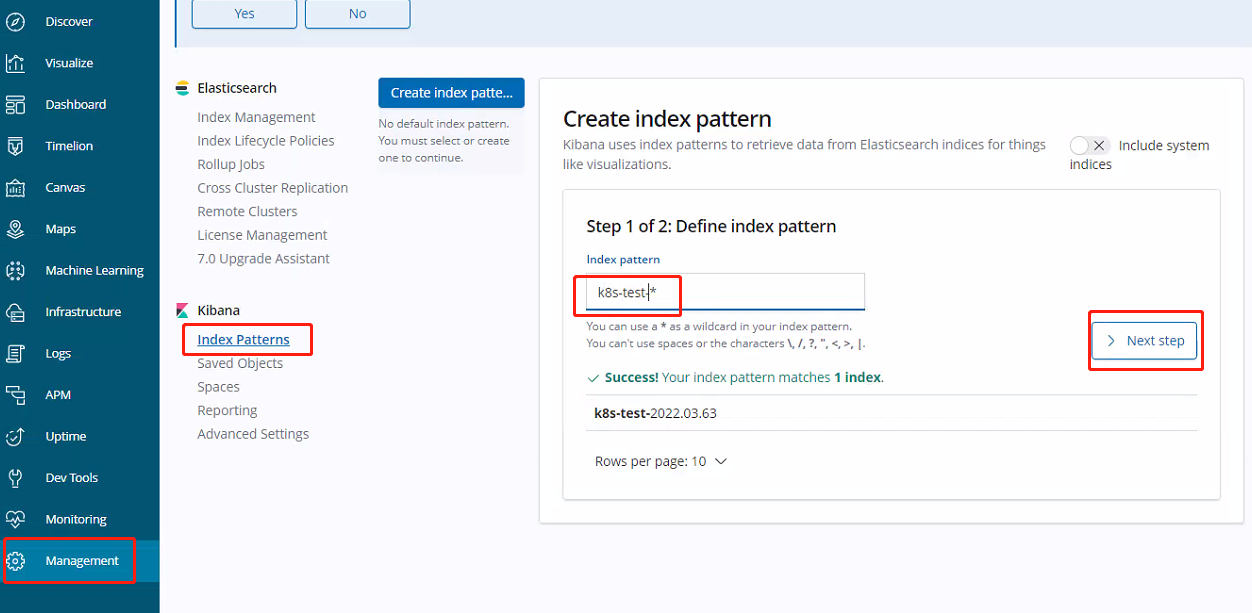Open the Timelion icon
Viewport: 1252px width, 613px height.
[x=15, y=146]
